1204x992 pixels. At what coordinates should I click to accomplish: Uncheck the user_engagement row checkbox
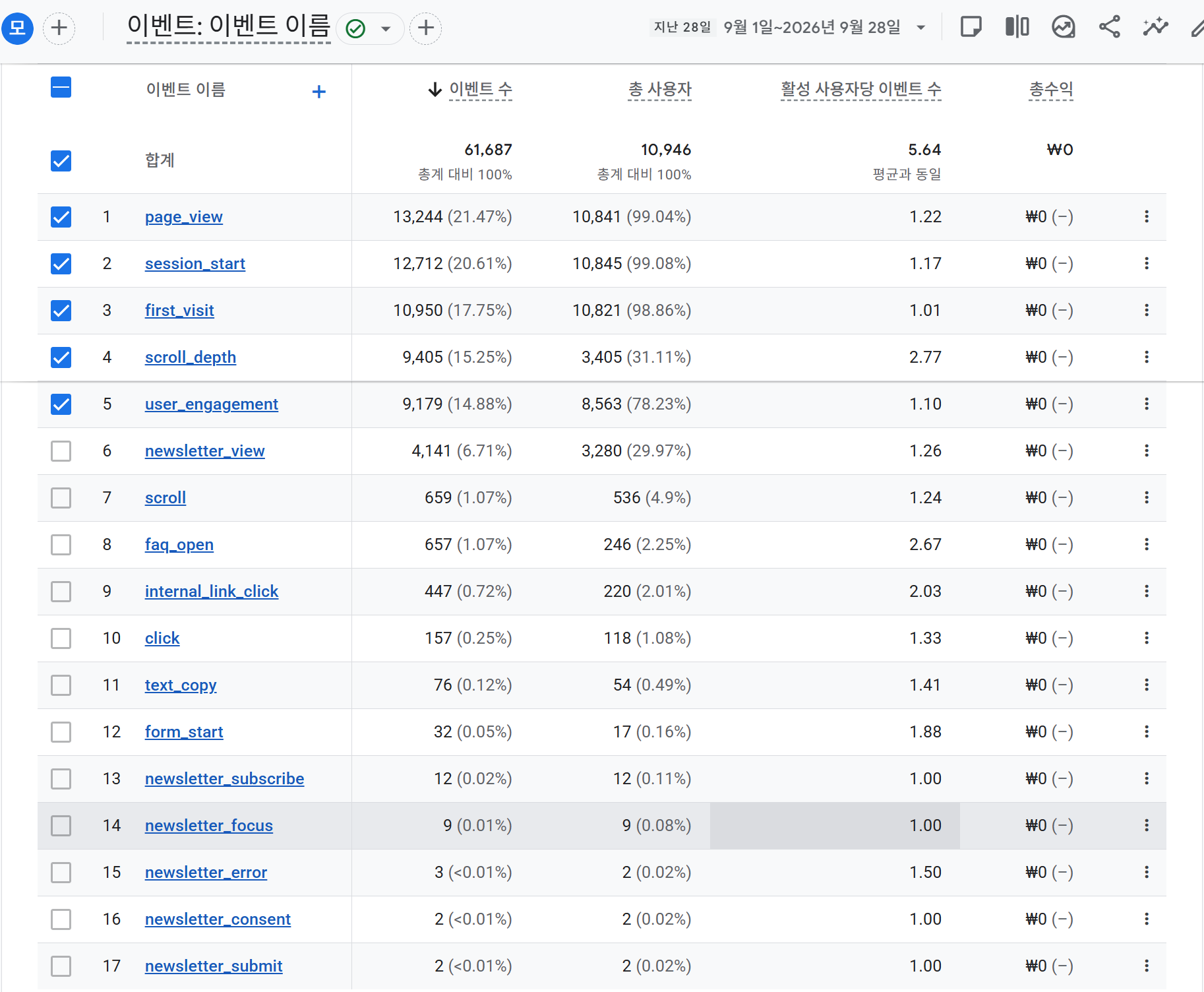(61, 404)
